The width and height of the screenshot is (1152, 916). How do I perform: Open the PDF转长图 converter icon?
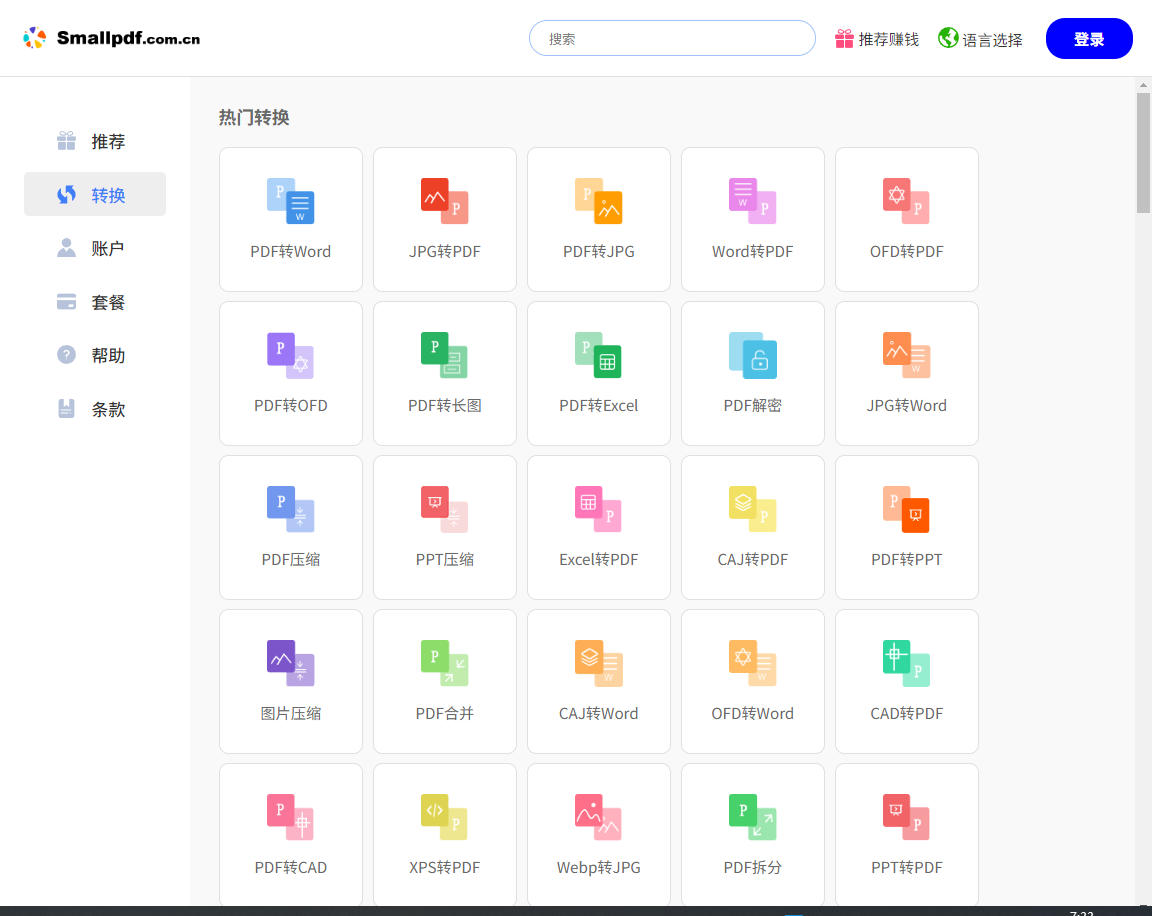coord(444,355)
